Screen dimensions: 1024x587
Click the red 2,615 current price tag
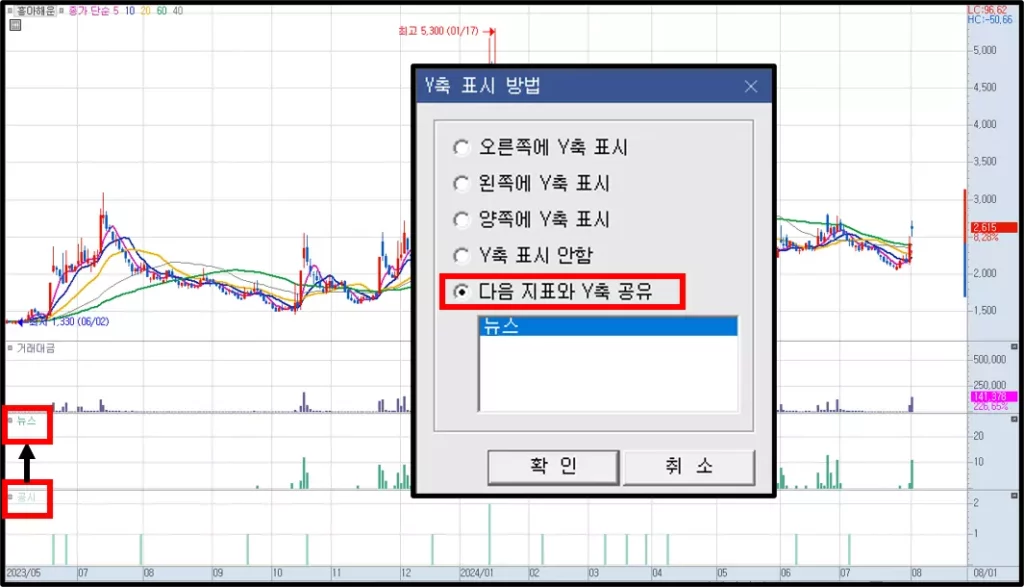click(993, 227)
